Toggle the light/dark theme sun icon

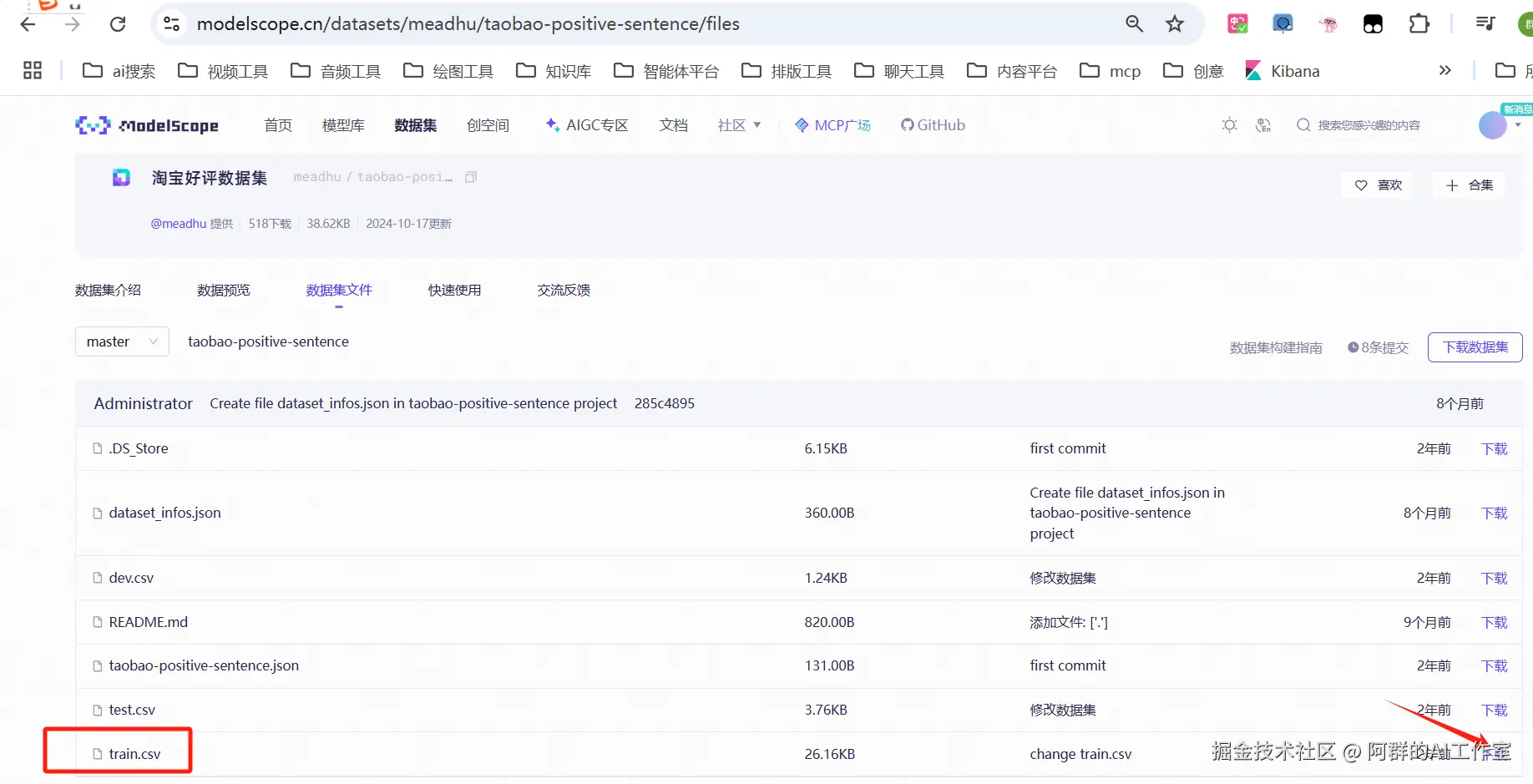click(1229, 125)
